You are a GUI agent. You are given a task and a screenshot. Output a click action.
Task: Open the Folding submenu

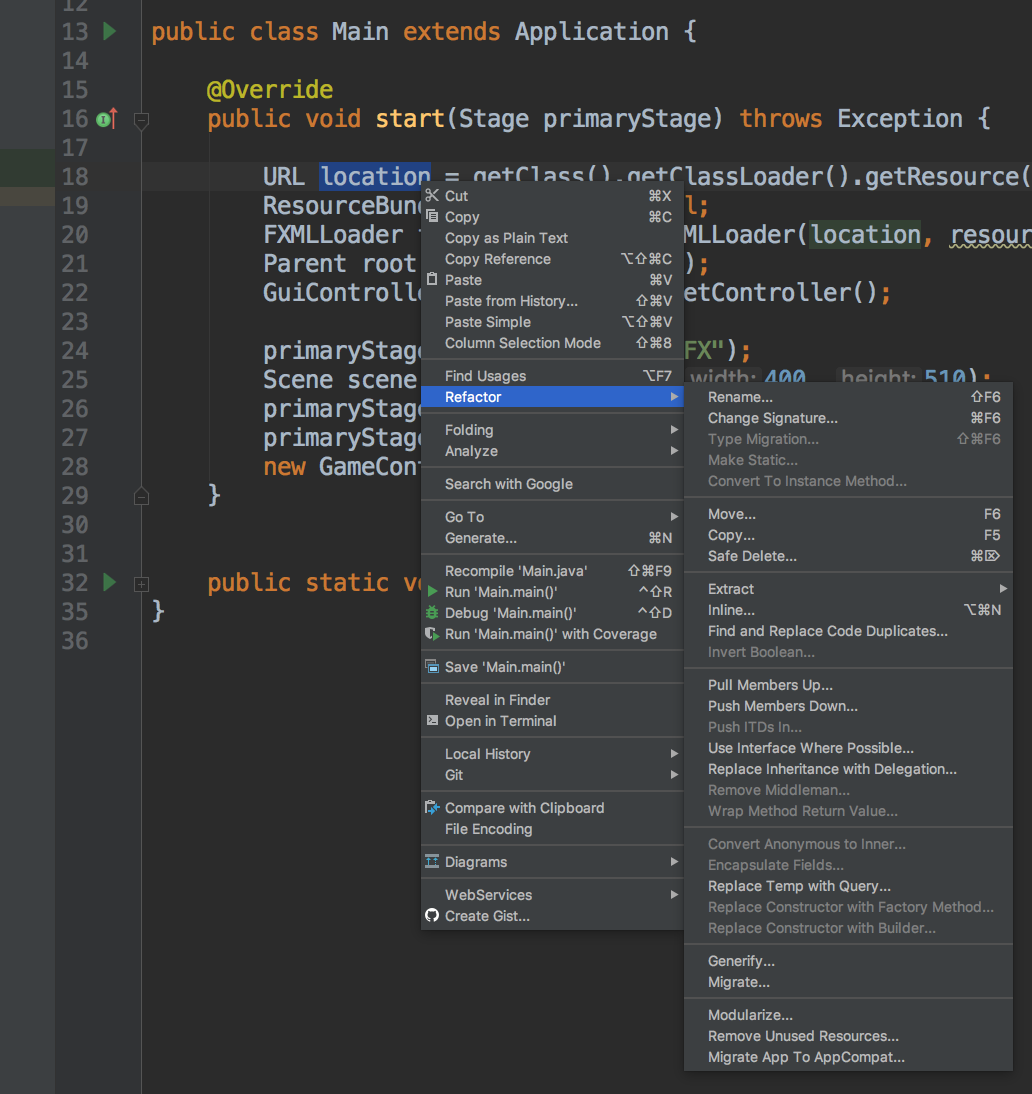point(552,430)
